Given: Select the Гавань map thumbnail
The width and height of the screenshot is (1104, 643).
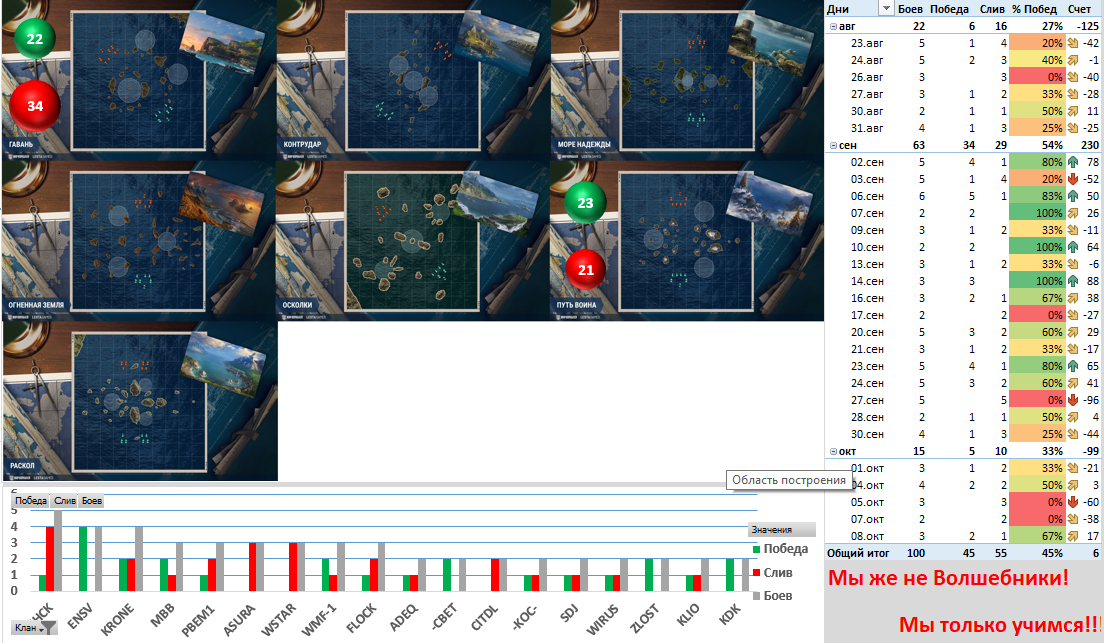Looking at the screenshot, I should coord(139,80).
